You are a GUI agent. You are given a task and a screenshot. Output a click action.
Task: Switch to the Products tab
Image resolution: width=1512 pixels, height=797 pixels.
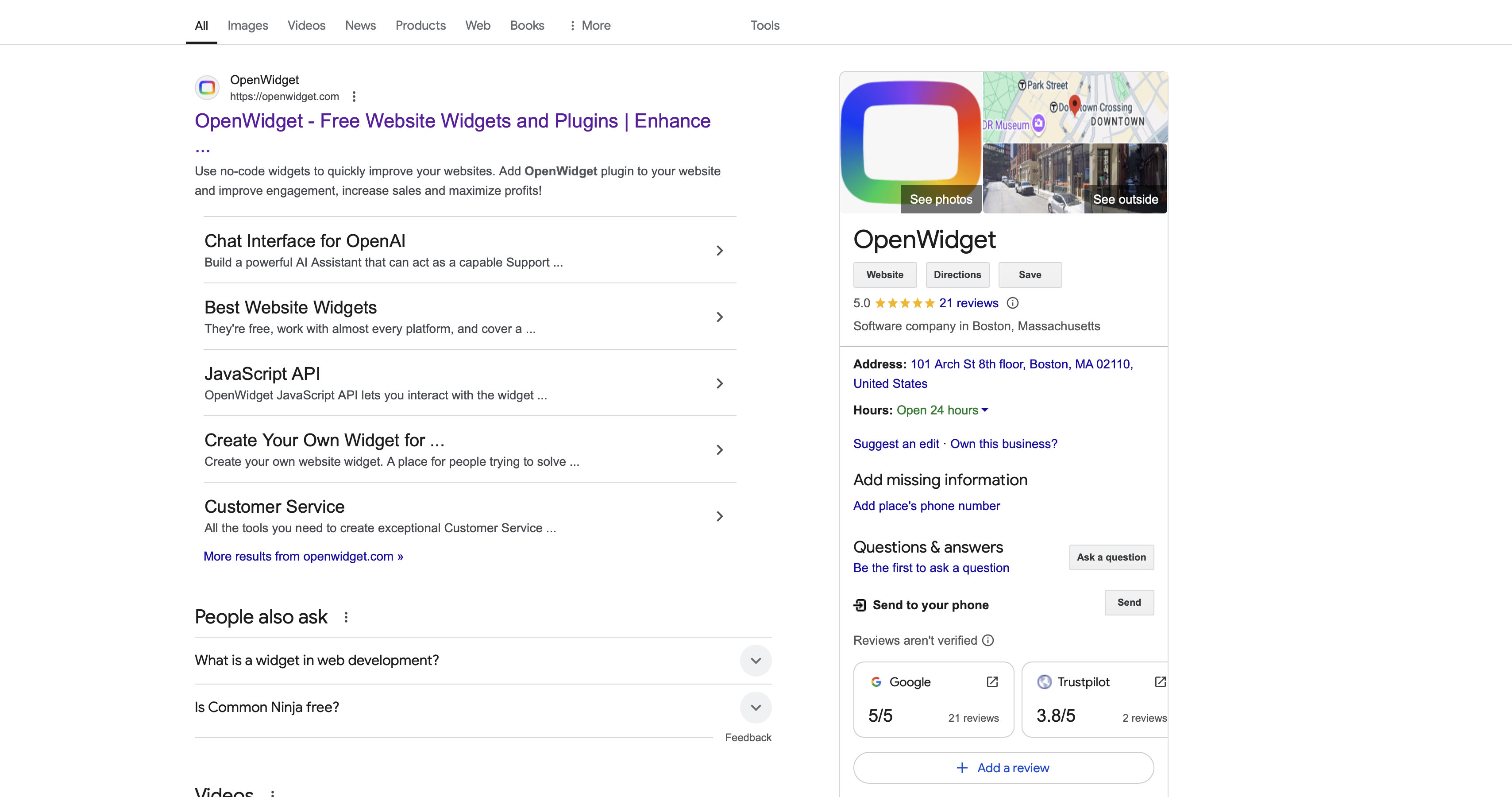[x=420, y=25]
